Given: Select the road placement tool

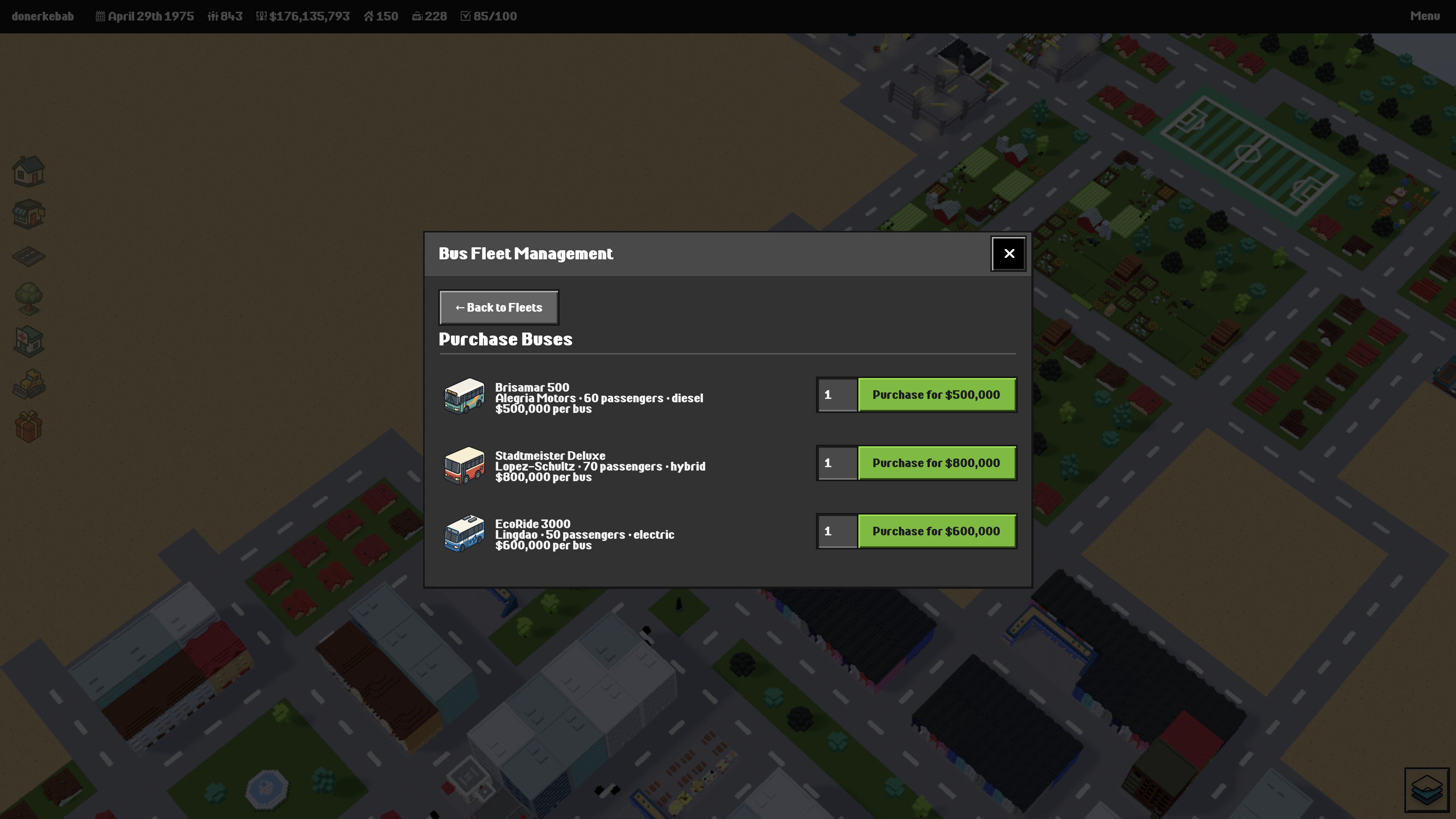Looking at the screenshot, I should tap(28, 256).
